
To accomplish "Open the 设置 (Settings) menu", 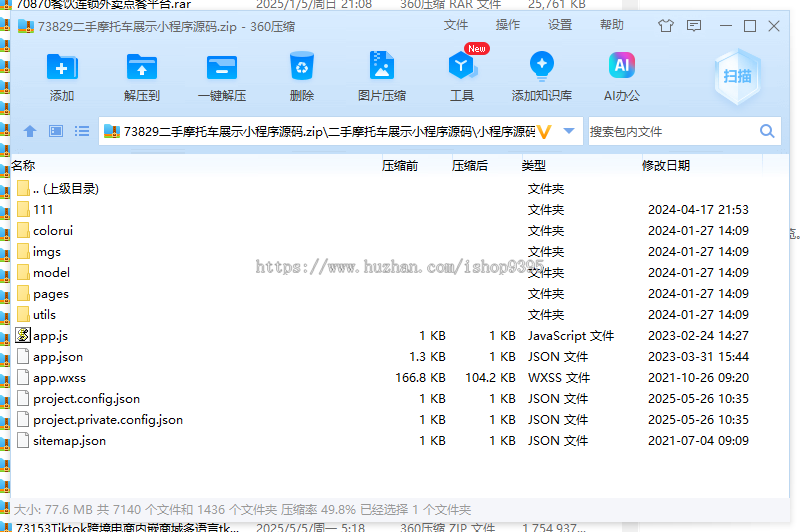I will (560, 25).
